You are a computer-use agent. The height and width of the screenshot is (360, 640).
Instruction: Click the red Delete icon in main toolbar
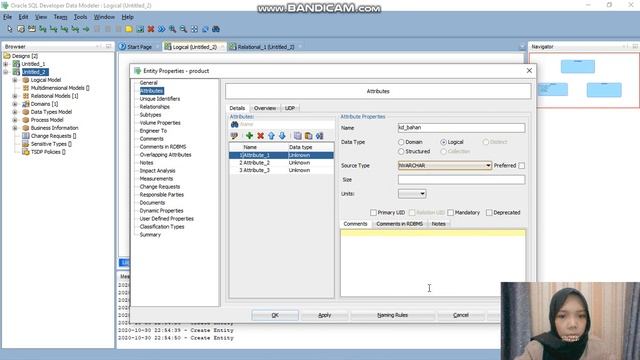click(151, 29)
